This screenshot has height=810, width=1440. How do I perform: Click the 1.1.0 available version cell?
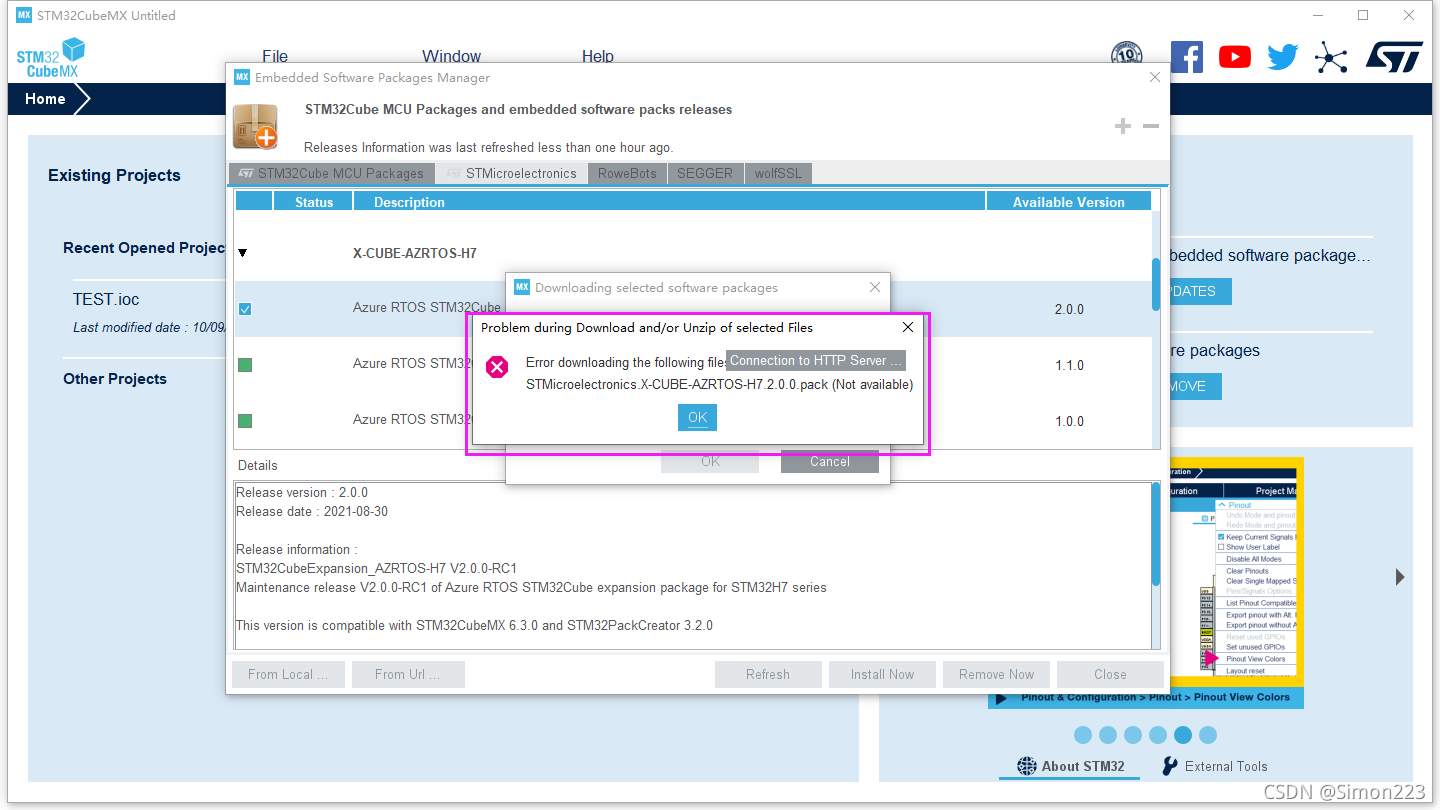click(1069, 365)
